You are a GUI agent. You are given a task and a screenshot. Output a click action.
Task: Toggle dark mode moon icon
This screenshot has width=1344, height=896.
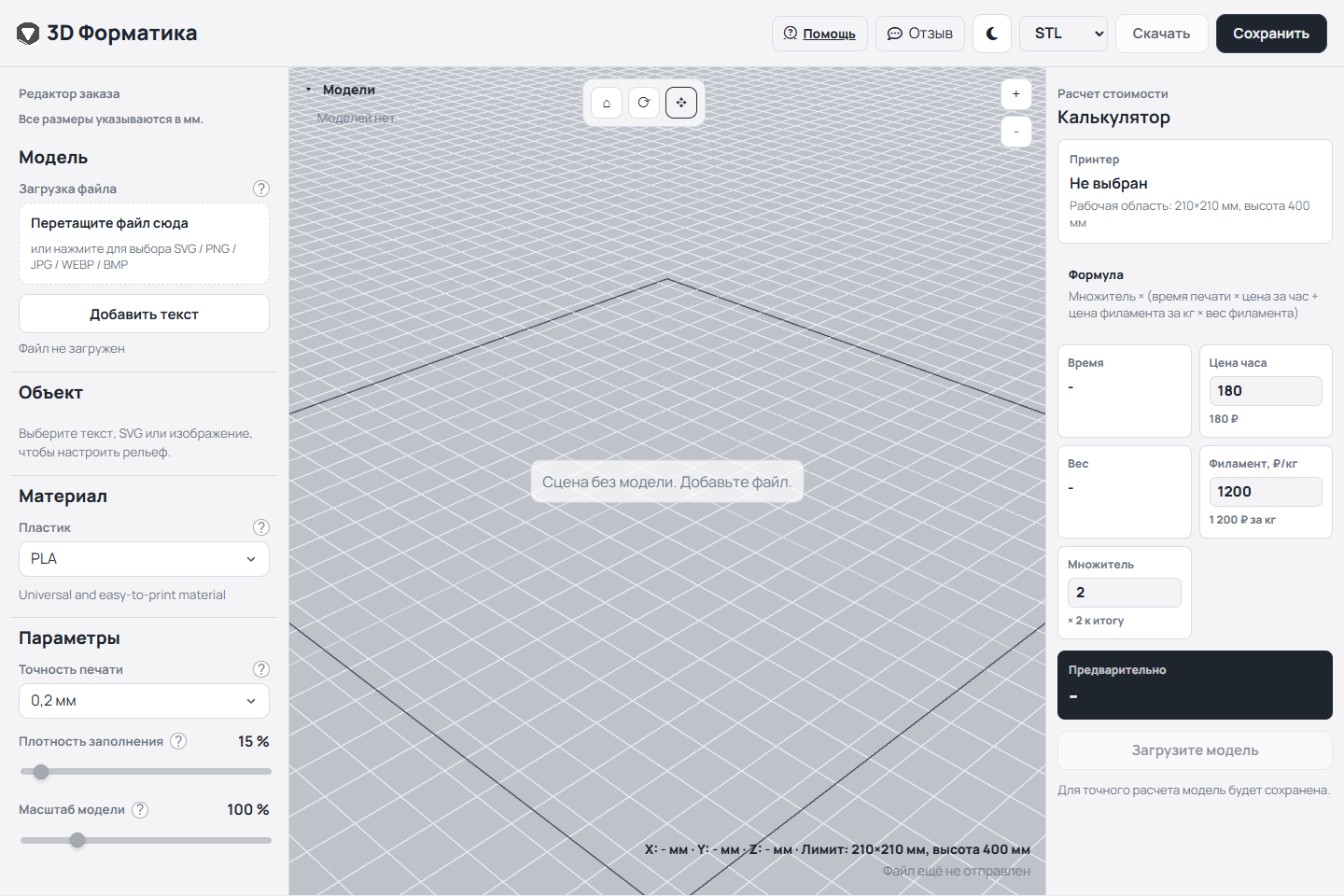pyautogui.click(x=992, y=34)
